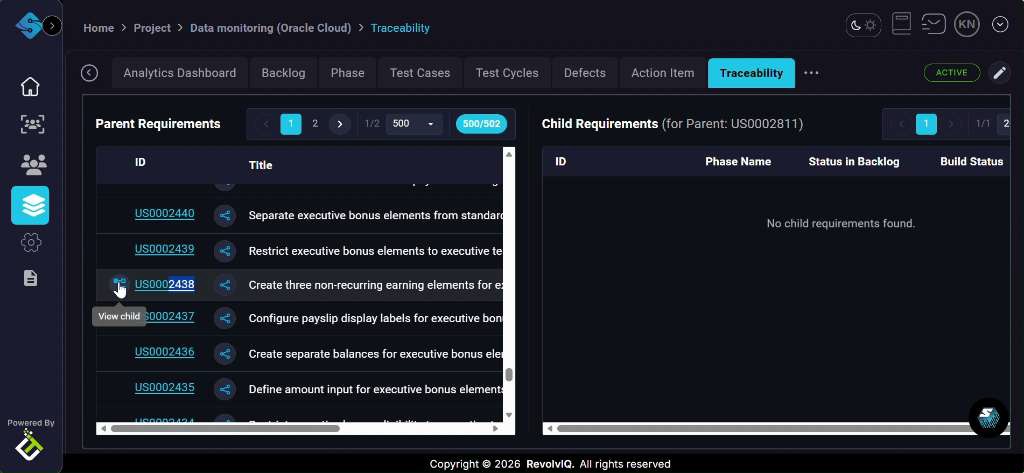Go to Home in sidebar
Screen dimensions: 1024x473
coord(30,86)
